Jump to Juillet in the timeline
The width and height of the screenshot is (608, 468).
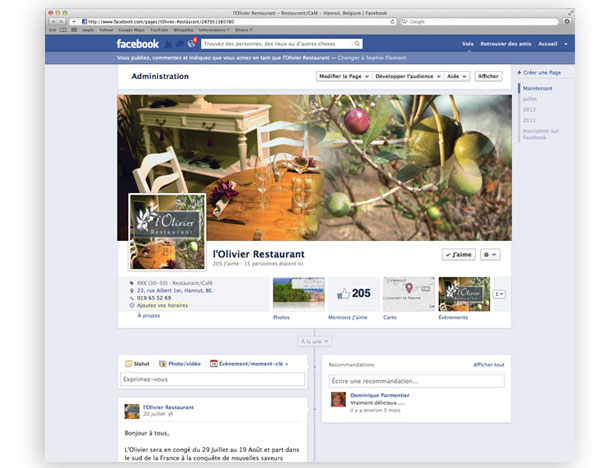(530, 99)
